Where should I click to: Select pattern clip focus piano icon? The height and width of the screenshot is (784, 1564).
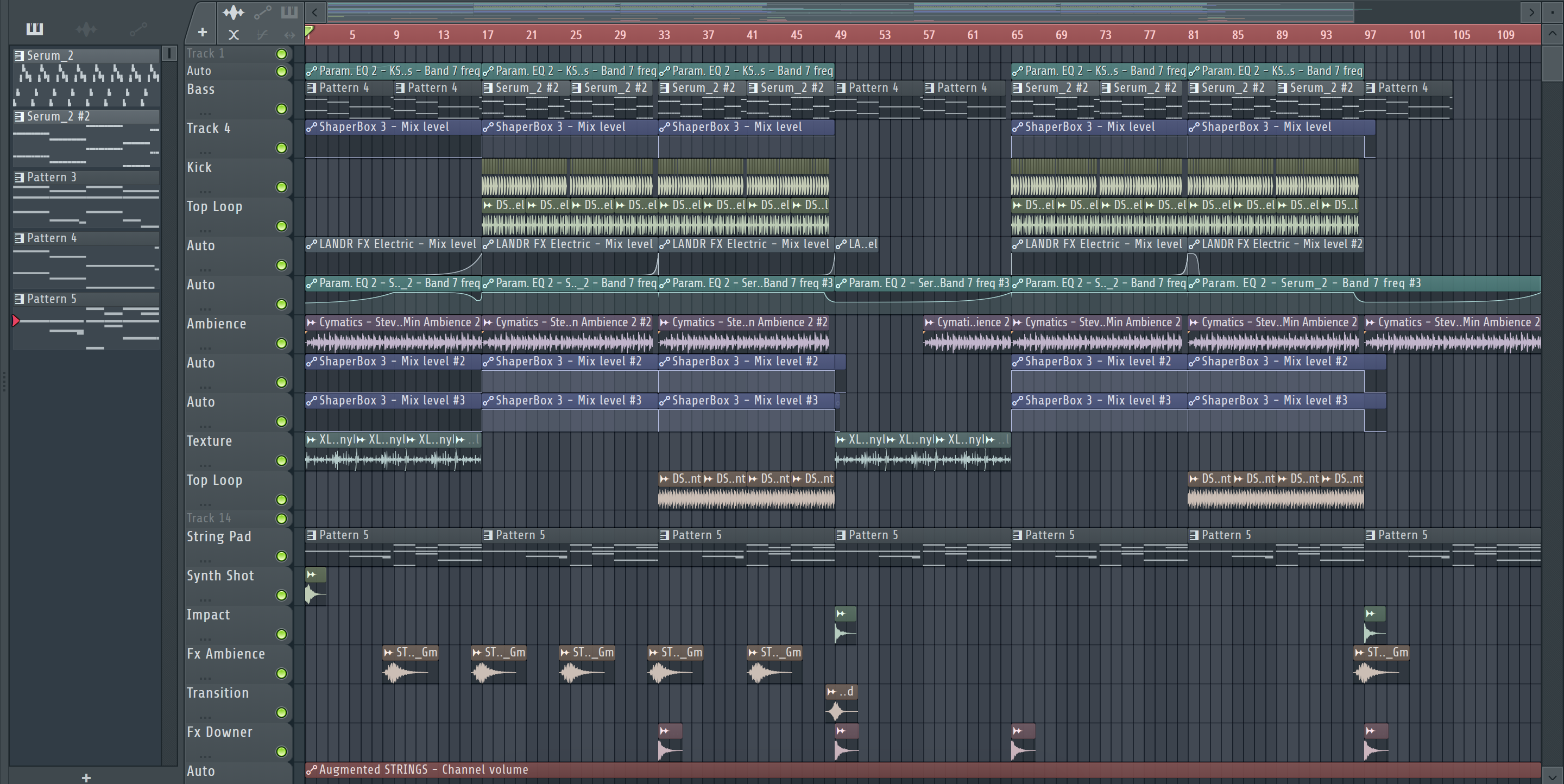tap(289, 12)
